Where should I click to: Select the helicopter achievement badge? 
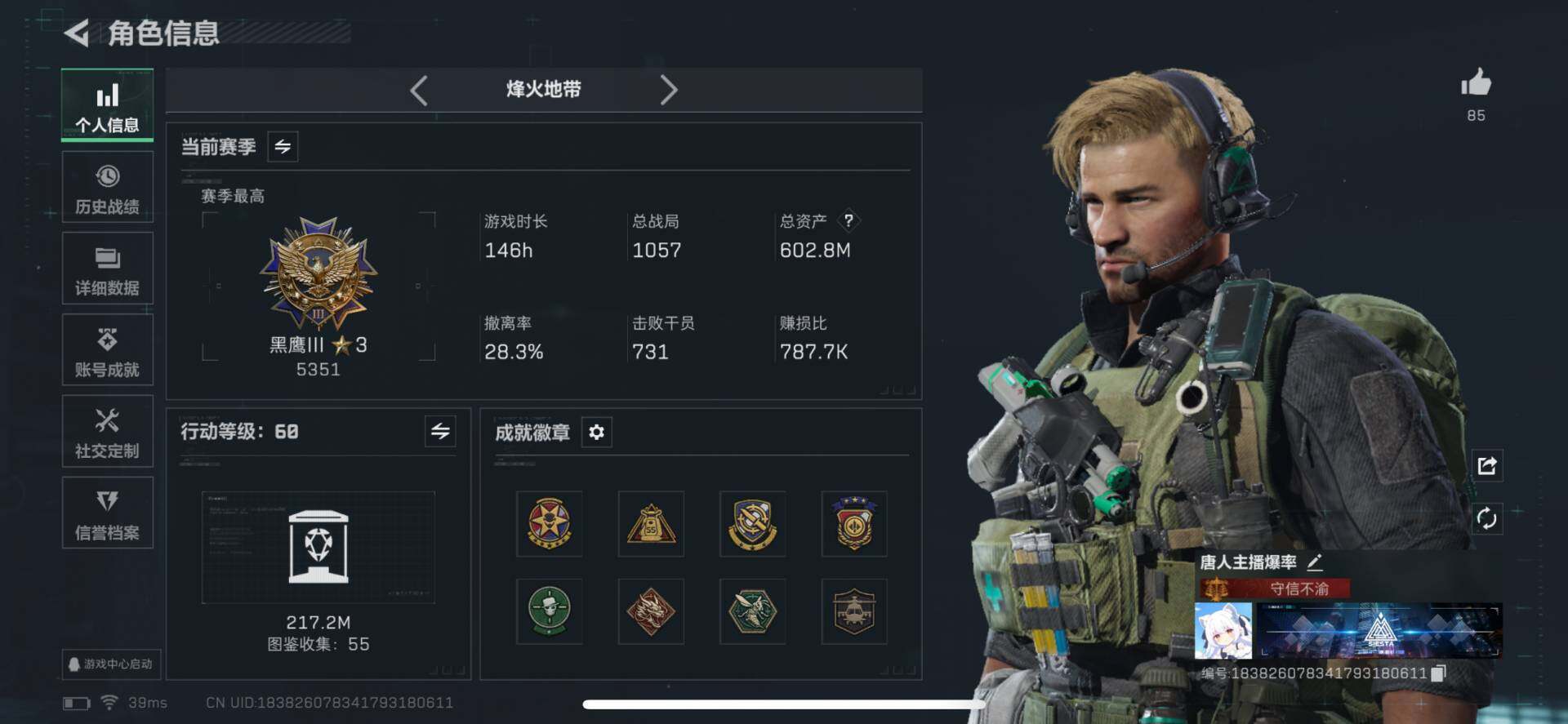click(x=854, y=611)
